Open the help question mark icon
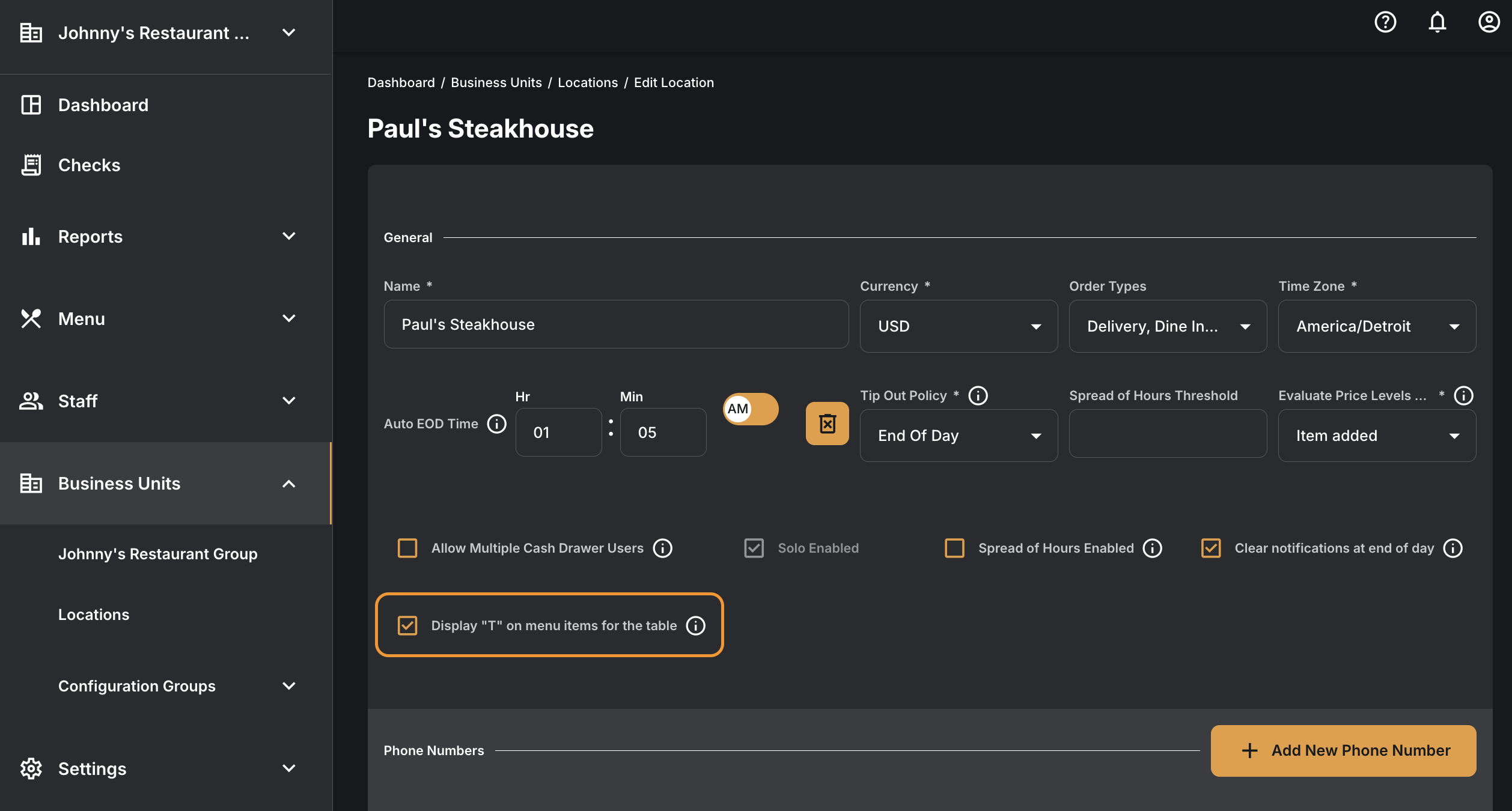1512x811 pixels. click(1385, 22)
